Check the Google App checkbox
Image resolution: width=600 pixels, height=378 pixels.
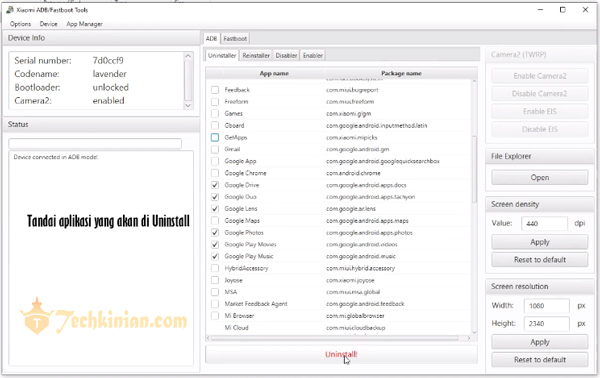coord(215,161)
